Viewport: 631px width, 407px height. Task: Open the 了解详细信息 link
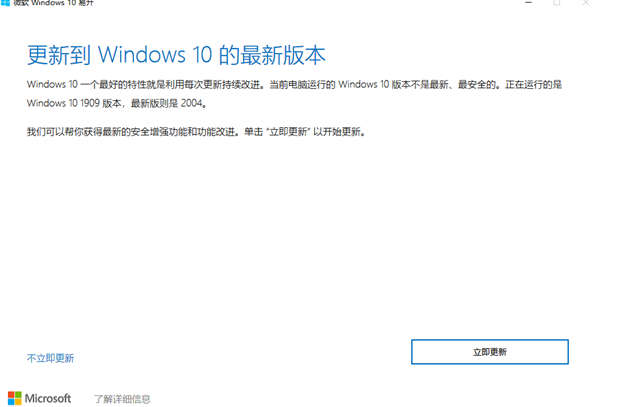click(122, 399)
